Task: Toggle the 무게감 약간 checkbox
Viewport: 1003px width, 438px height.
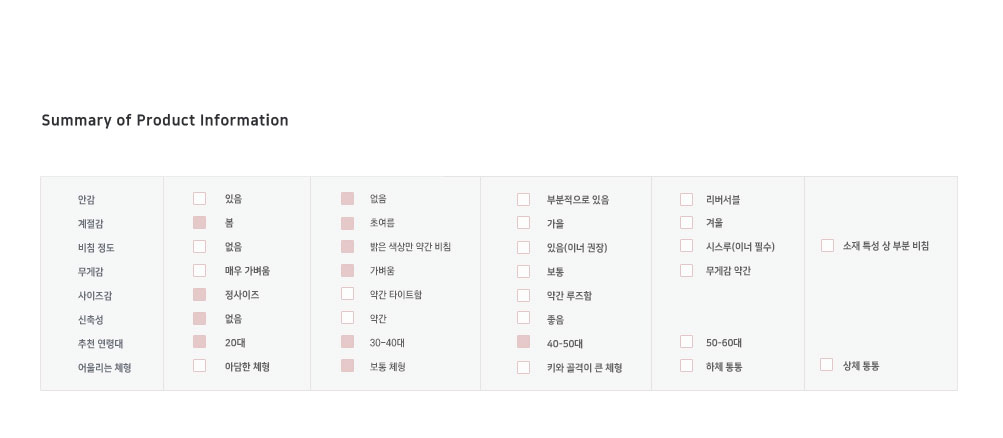Action: (687, 270)
